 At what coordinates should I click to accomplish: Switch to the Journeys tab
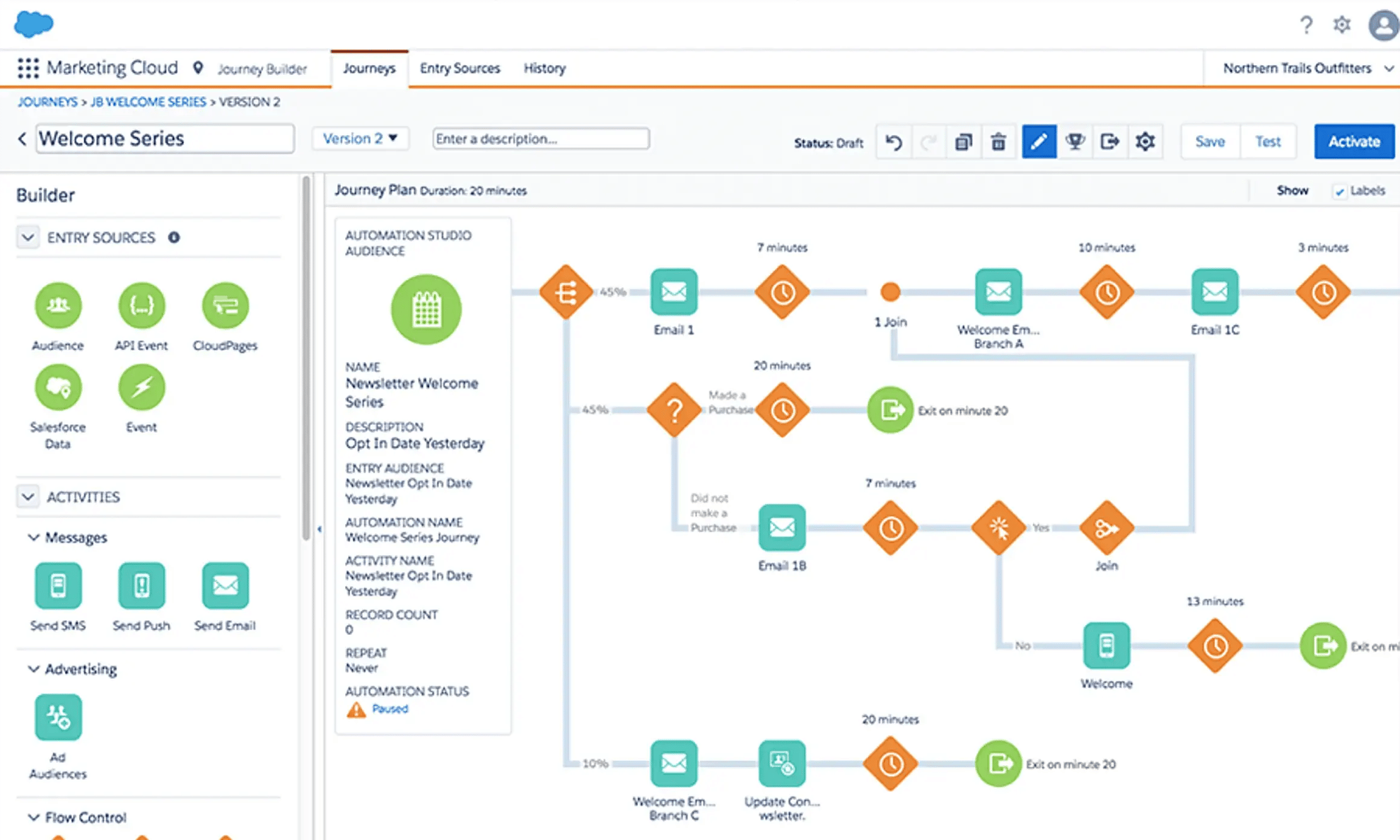click(370, 69)
